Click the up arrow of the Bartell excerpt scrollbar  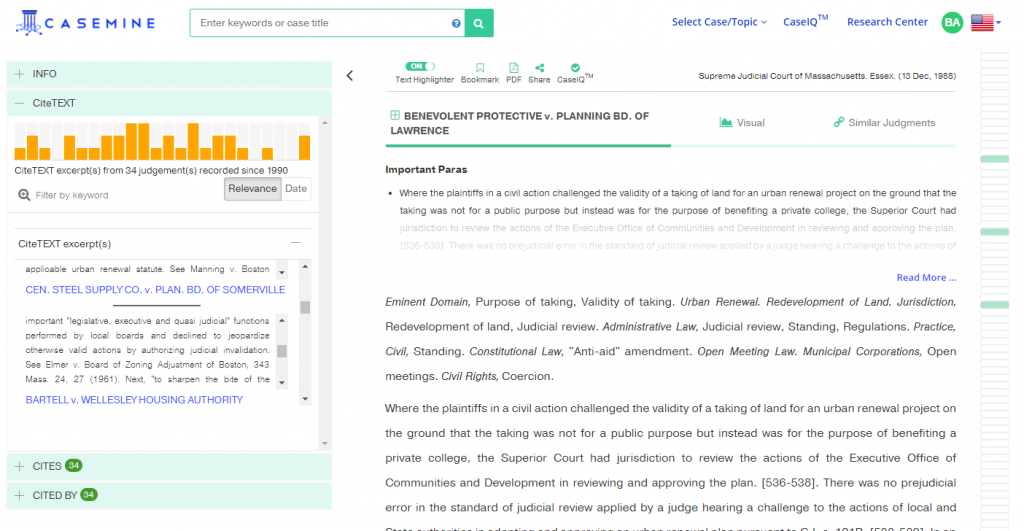coord(282,320)
